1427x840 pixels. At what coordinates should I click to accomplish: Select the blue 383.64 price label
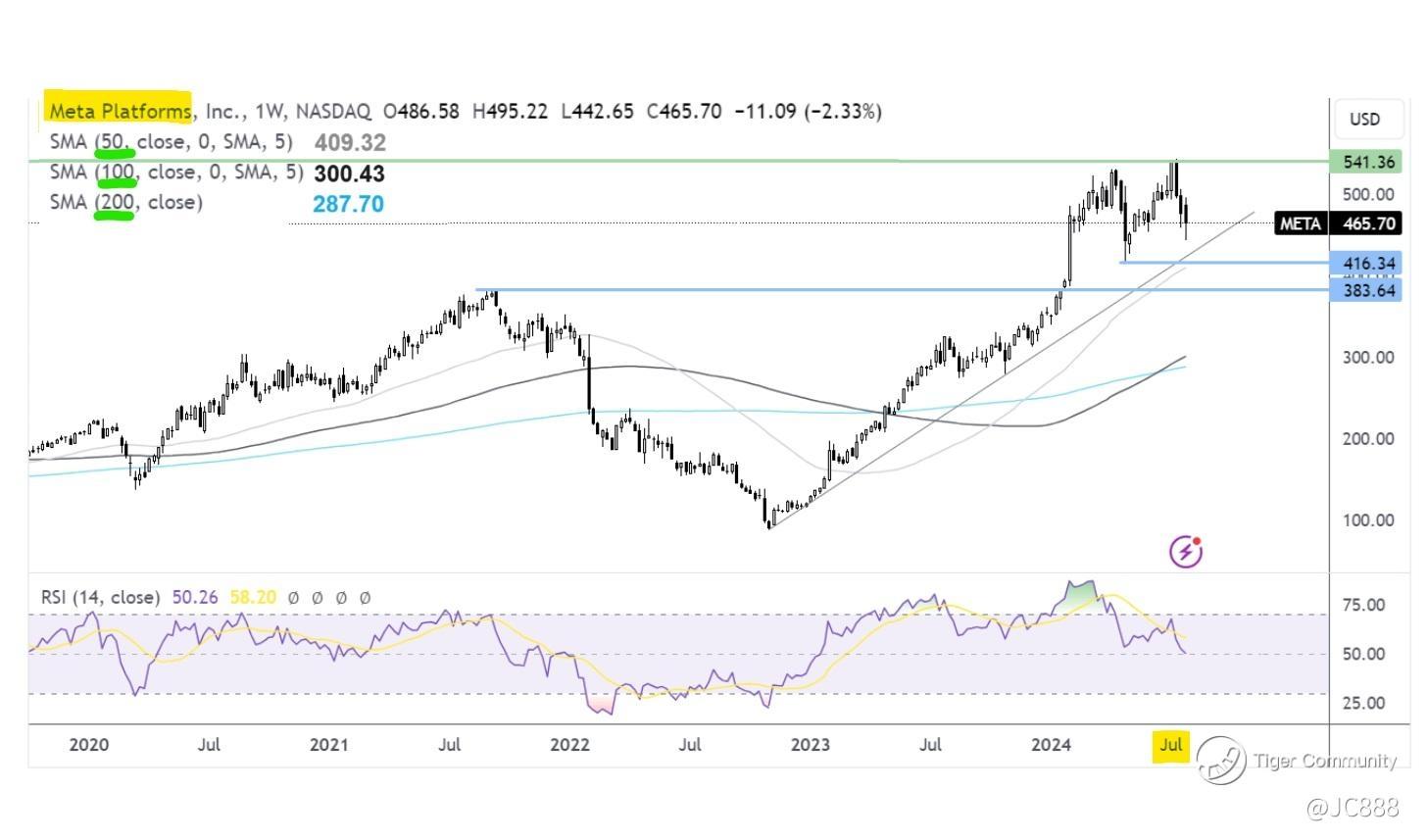click(x=1365, y=290)
